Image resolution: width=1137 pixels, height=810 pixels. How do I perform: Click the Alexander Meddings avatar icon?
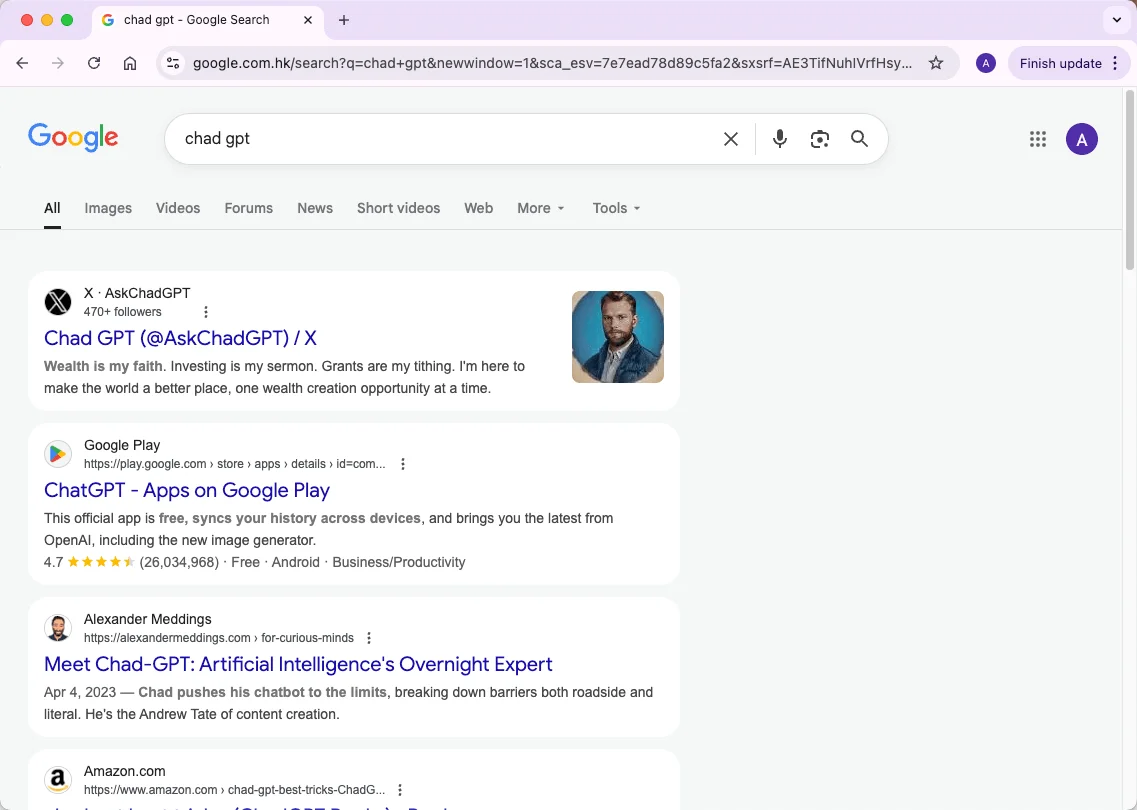pos(58,628)
